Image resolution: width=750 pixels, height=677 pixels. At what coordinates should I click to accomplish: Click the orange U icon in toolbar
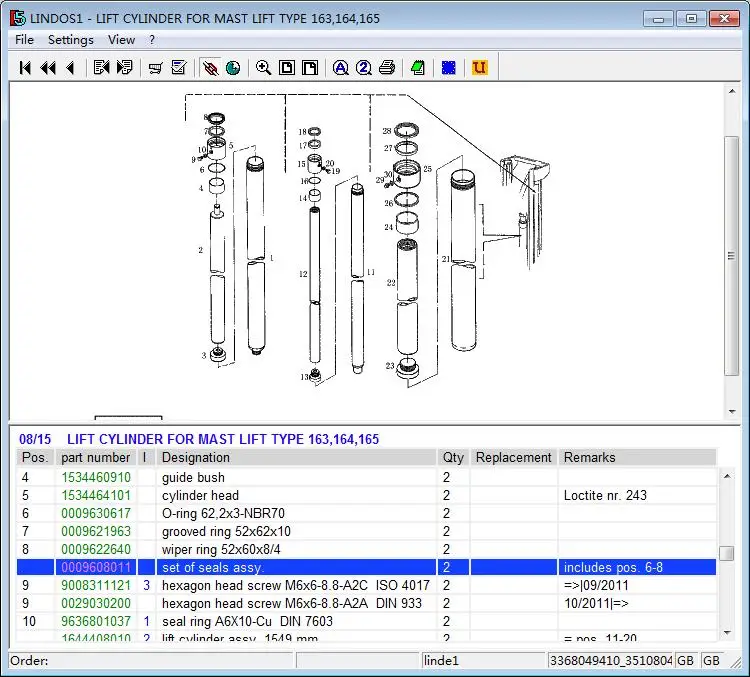[x=479, y=68]
